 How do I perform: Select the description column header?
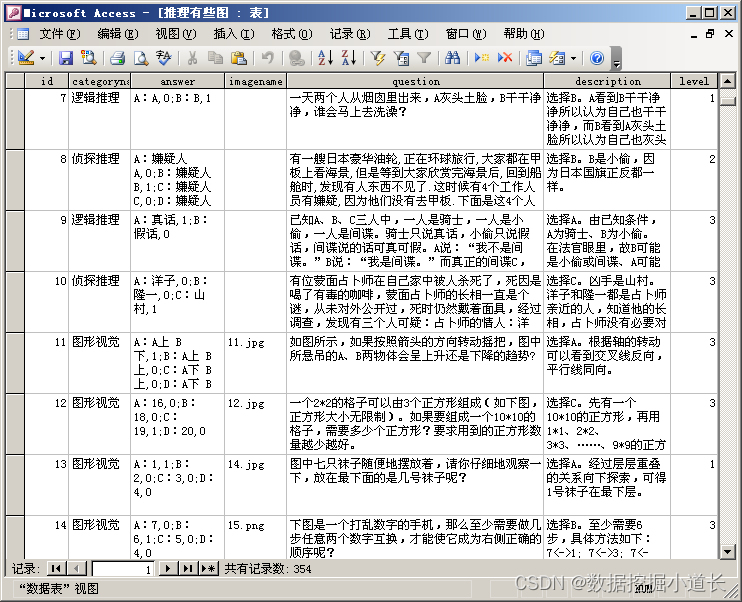pyautogui.click(x=607, y=81)
